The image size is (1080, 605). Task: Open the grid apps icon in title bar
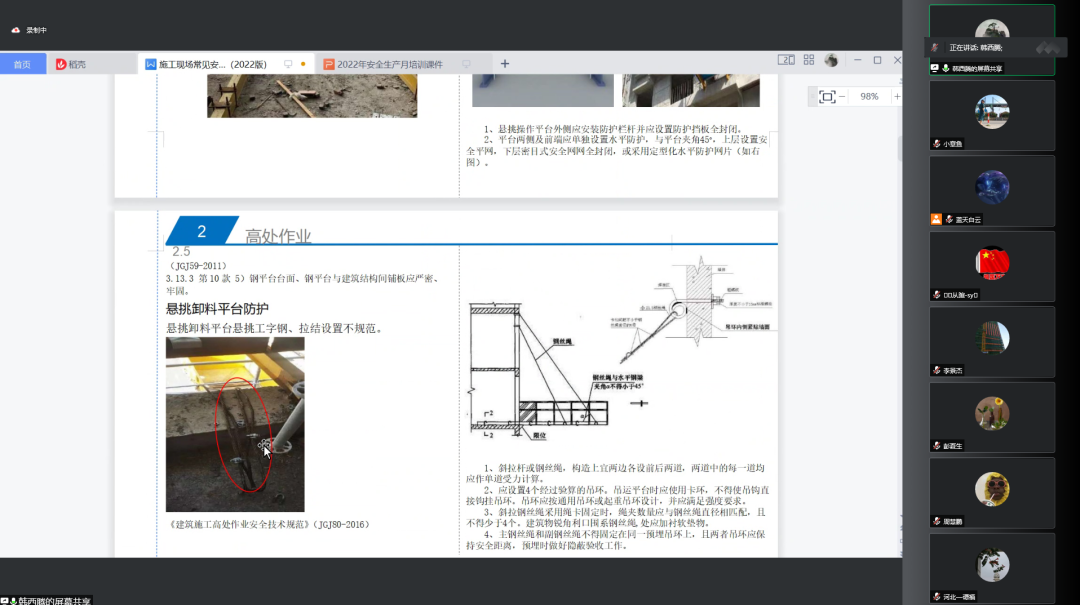click(809, 60)
